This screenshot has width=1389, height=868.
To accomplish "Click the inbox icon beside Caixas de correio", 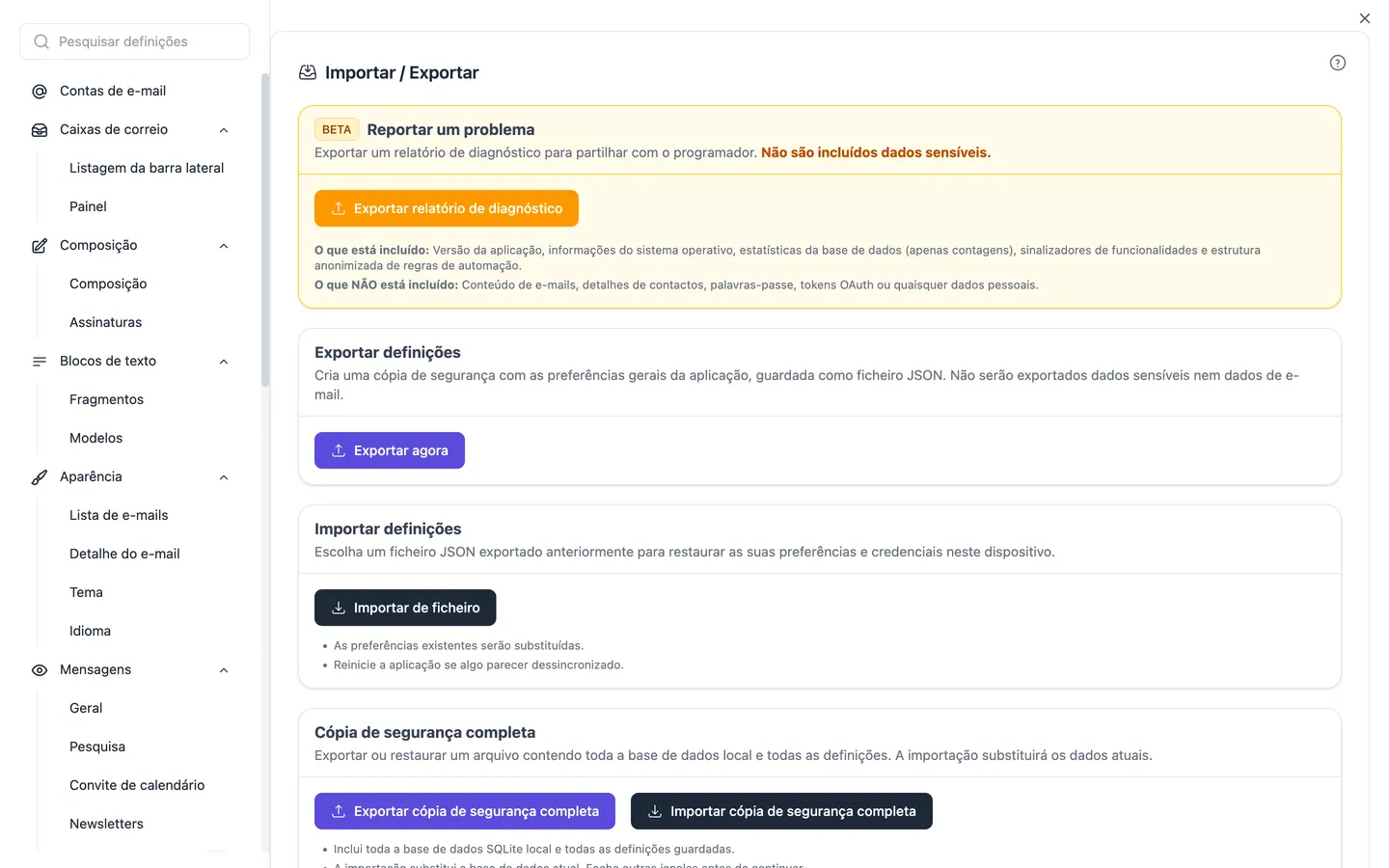I will click(40, 130).
